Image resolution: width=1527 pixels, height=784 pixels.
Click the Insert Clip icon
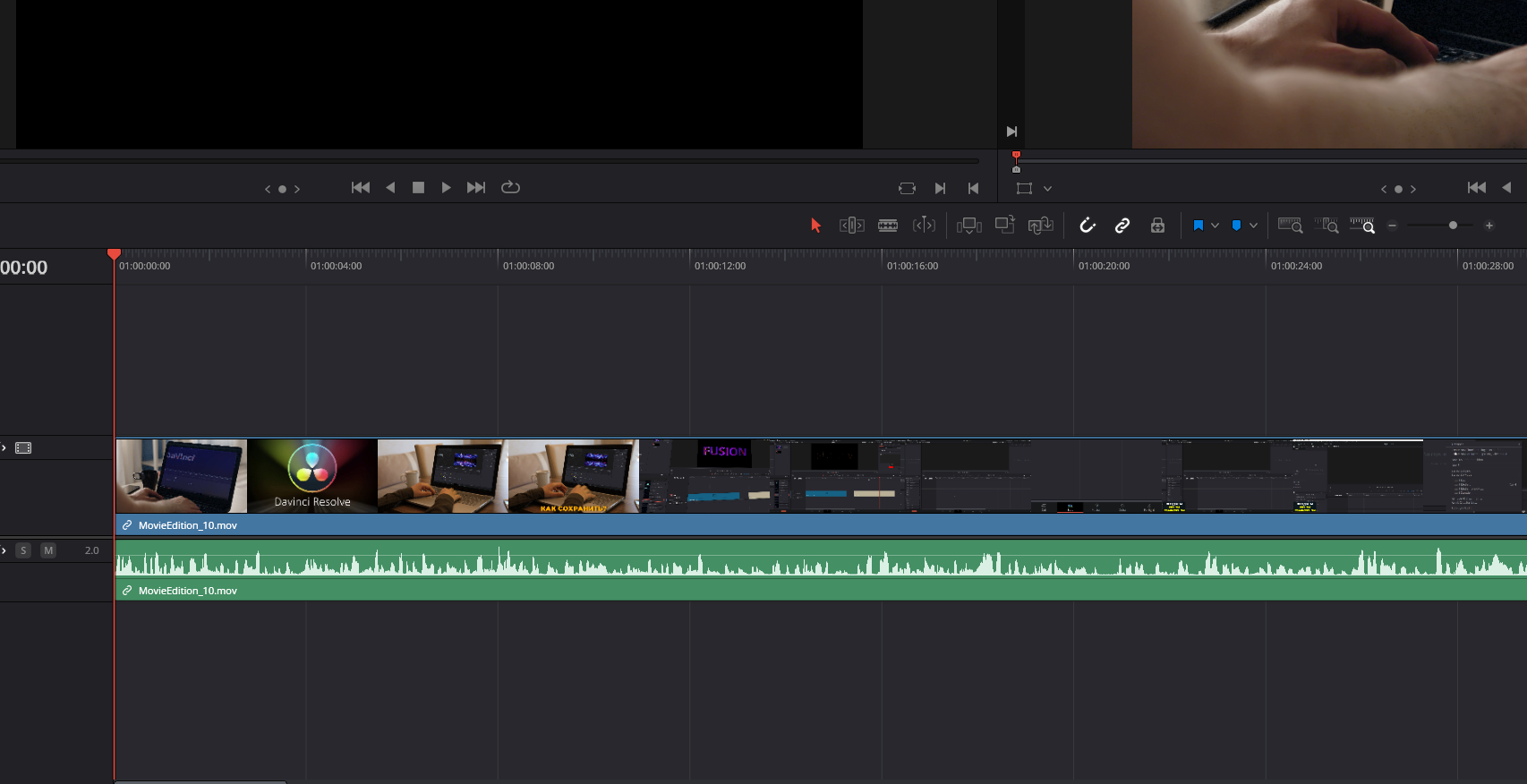968,226
